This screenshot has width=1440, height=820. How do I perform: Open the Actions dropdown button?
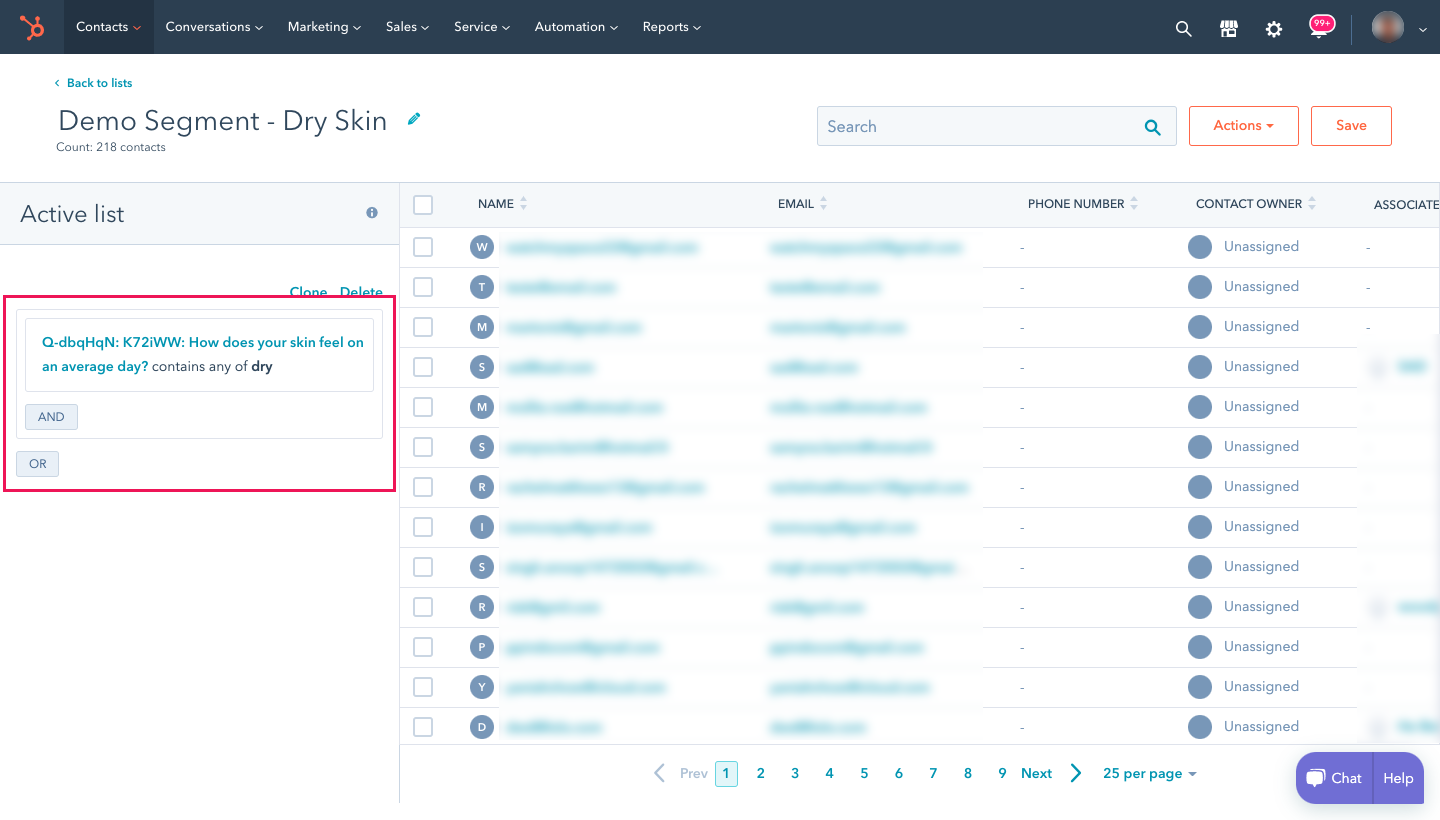(x=1244, y=126)
